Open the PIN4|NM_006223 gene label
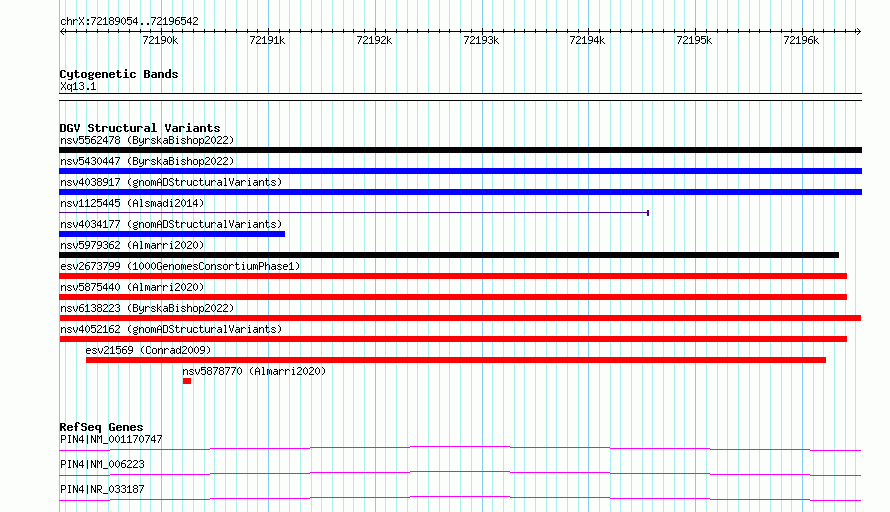 click(102, 464)
